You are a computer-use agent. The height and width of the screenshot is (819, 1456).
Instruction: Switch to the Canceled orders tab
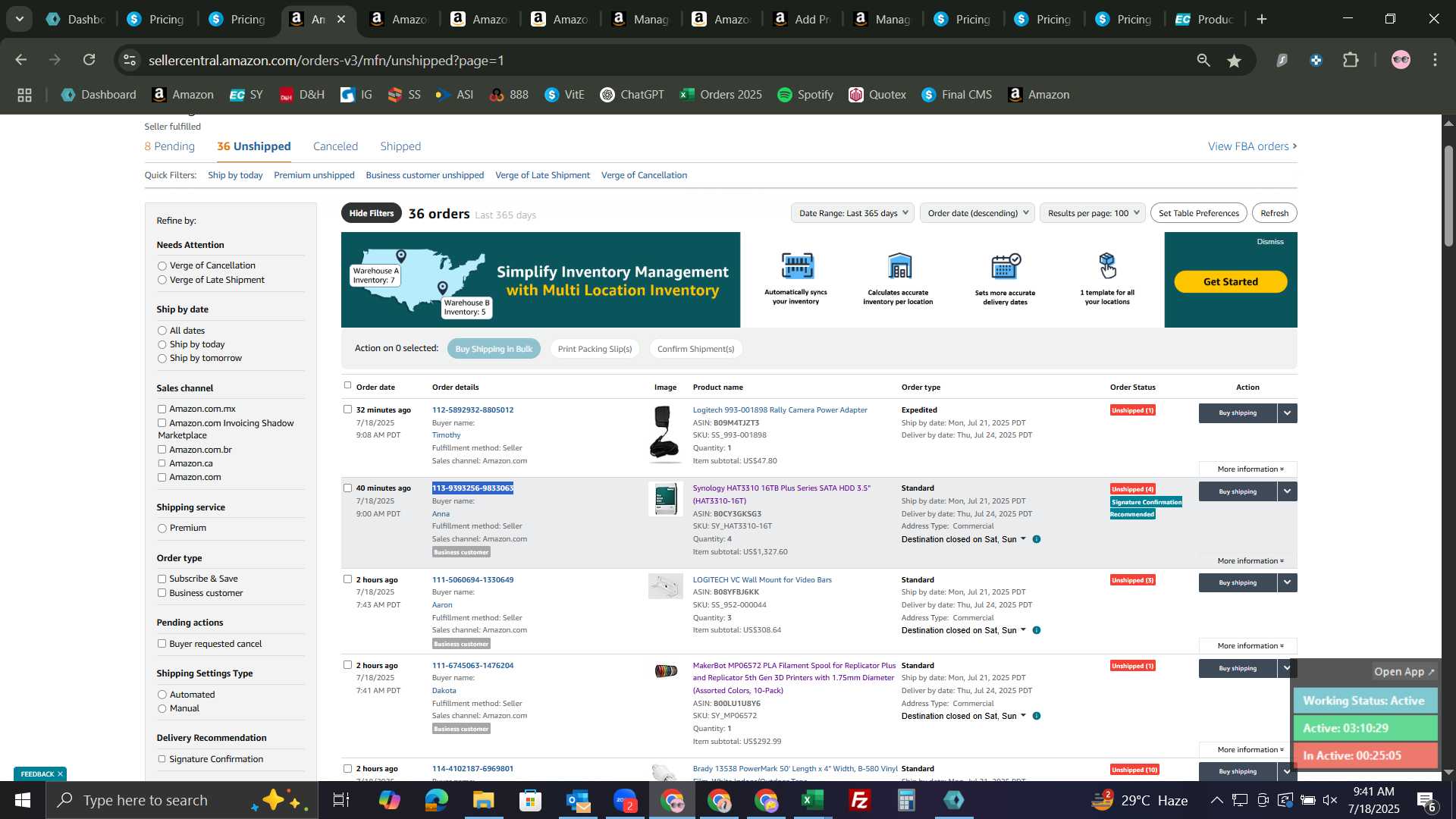335,146
